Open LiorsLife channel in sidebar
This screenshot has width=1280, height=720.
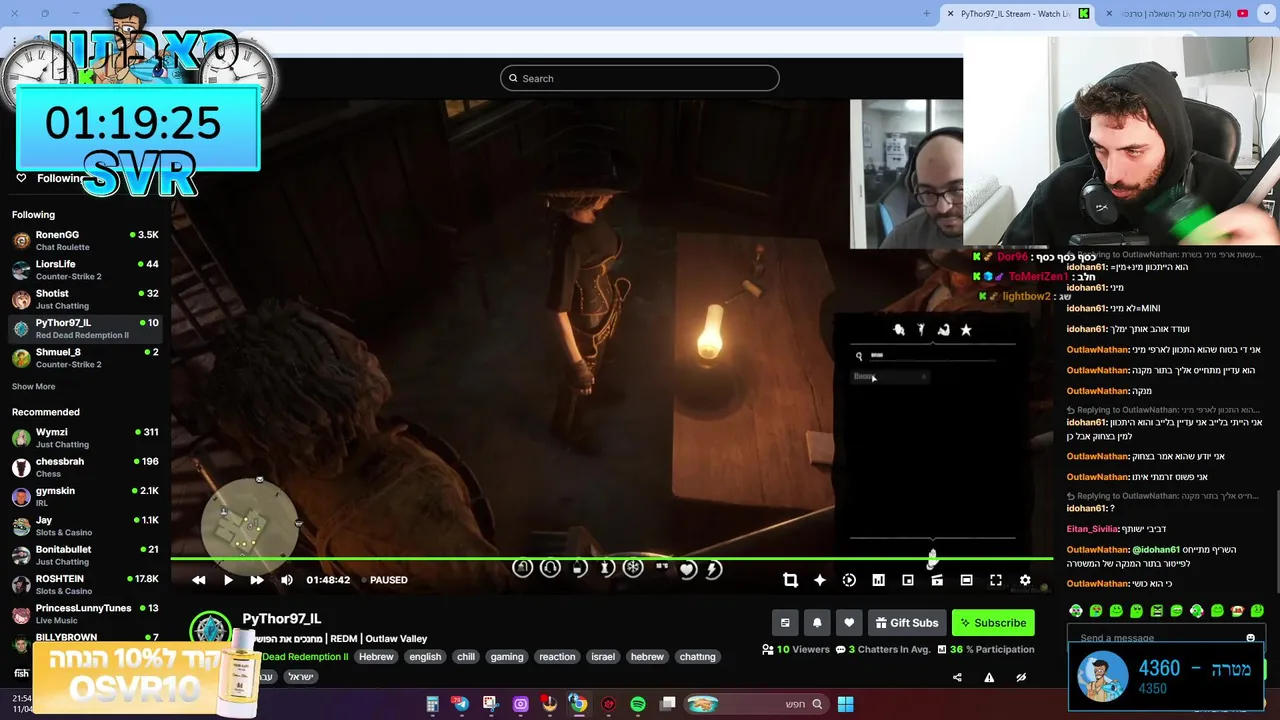[x=85, y=270]
